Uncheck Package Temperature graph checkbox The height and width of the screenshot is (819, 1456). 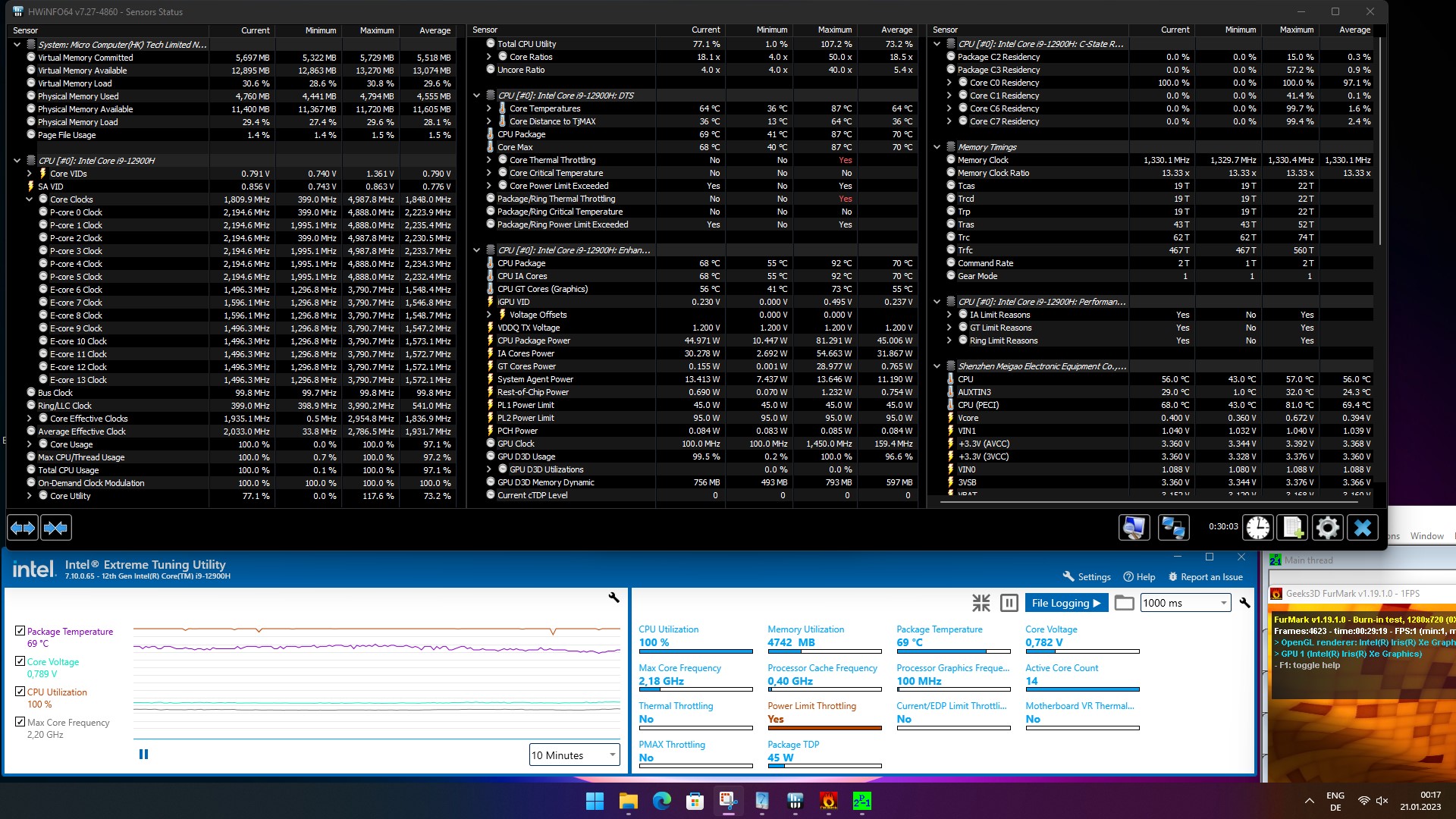[20, 631]
